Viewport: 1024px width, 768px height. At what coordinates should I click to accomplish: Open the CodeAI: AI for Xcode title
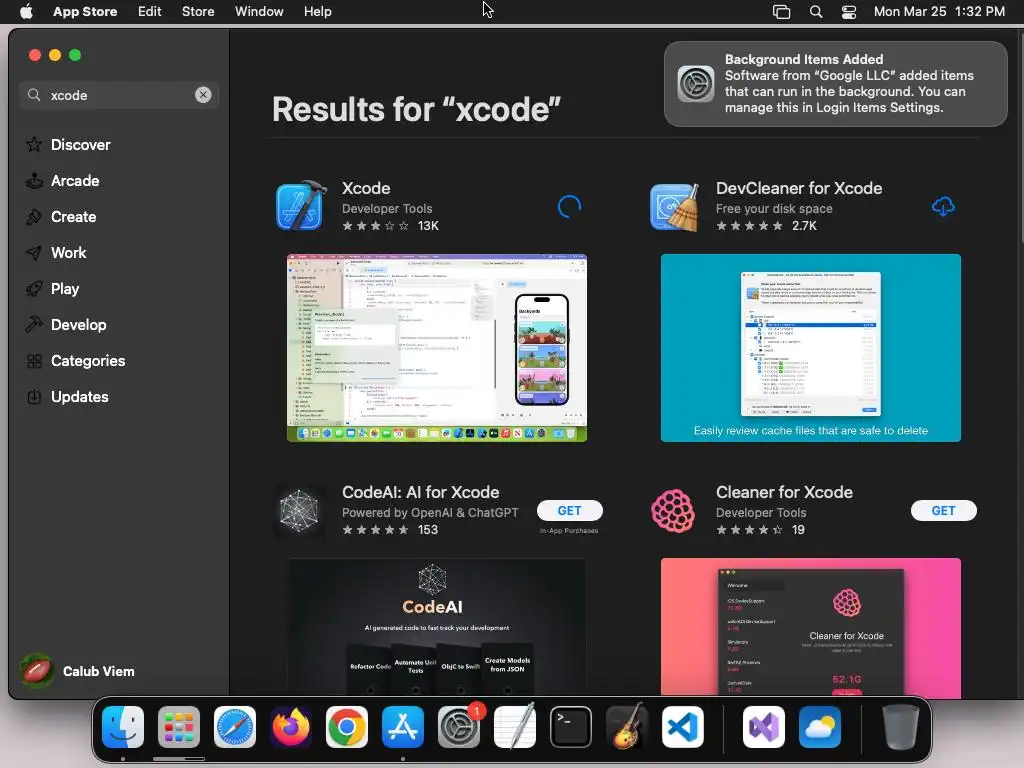coord(421,492)
